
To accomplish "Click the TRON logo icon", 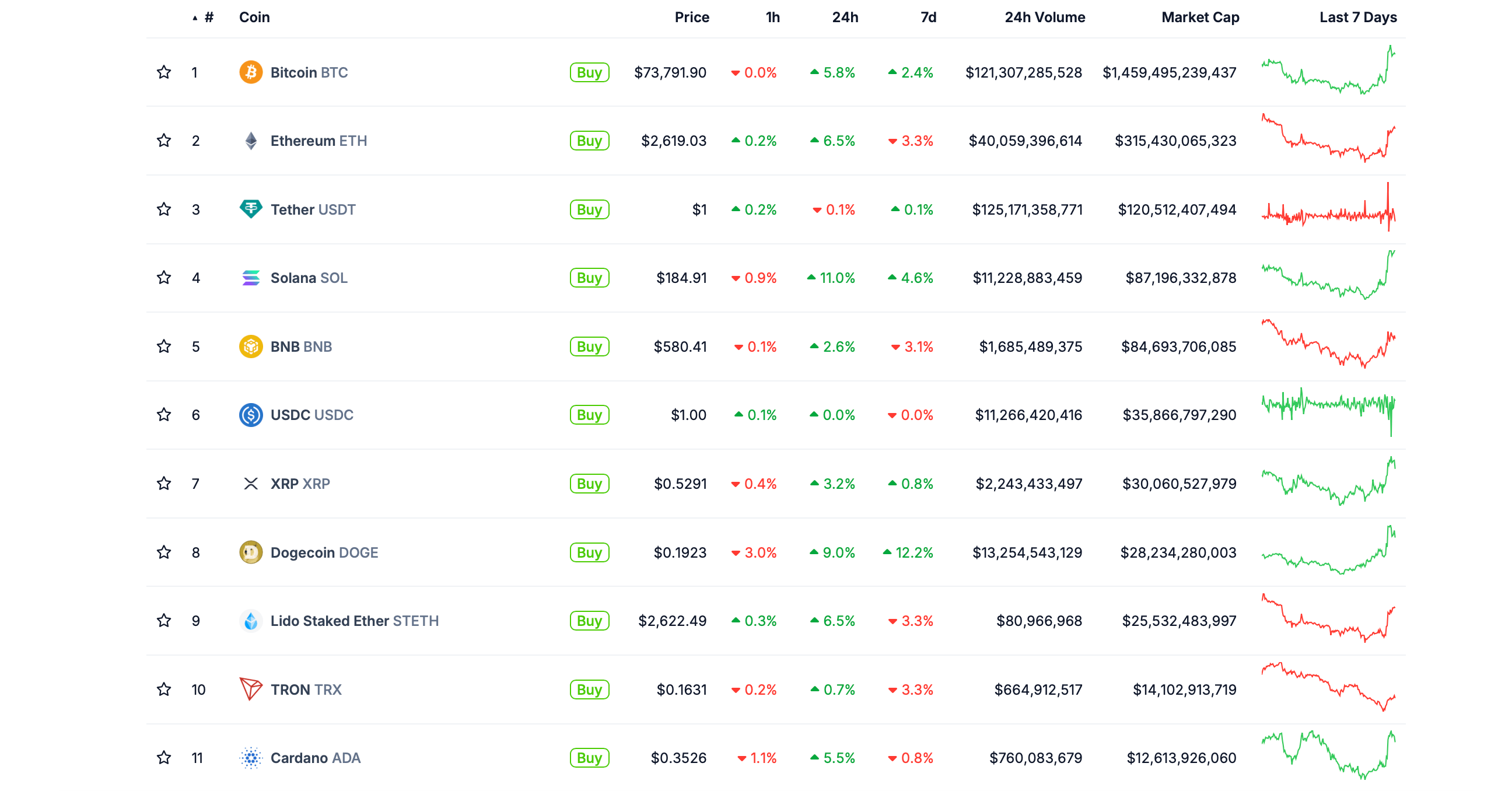I will pos(251,689).
